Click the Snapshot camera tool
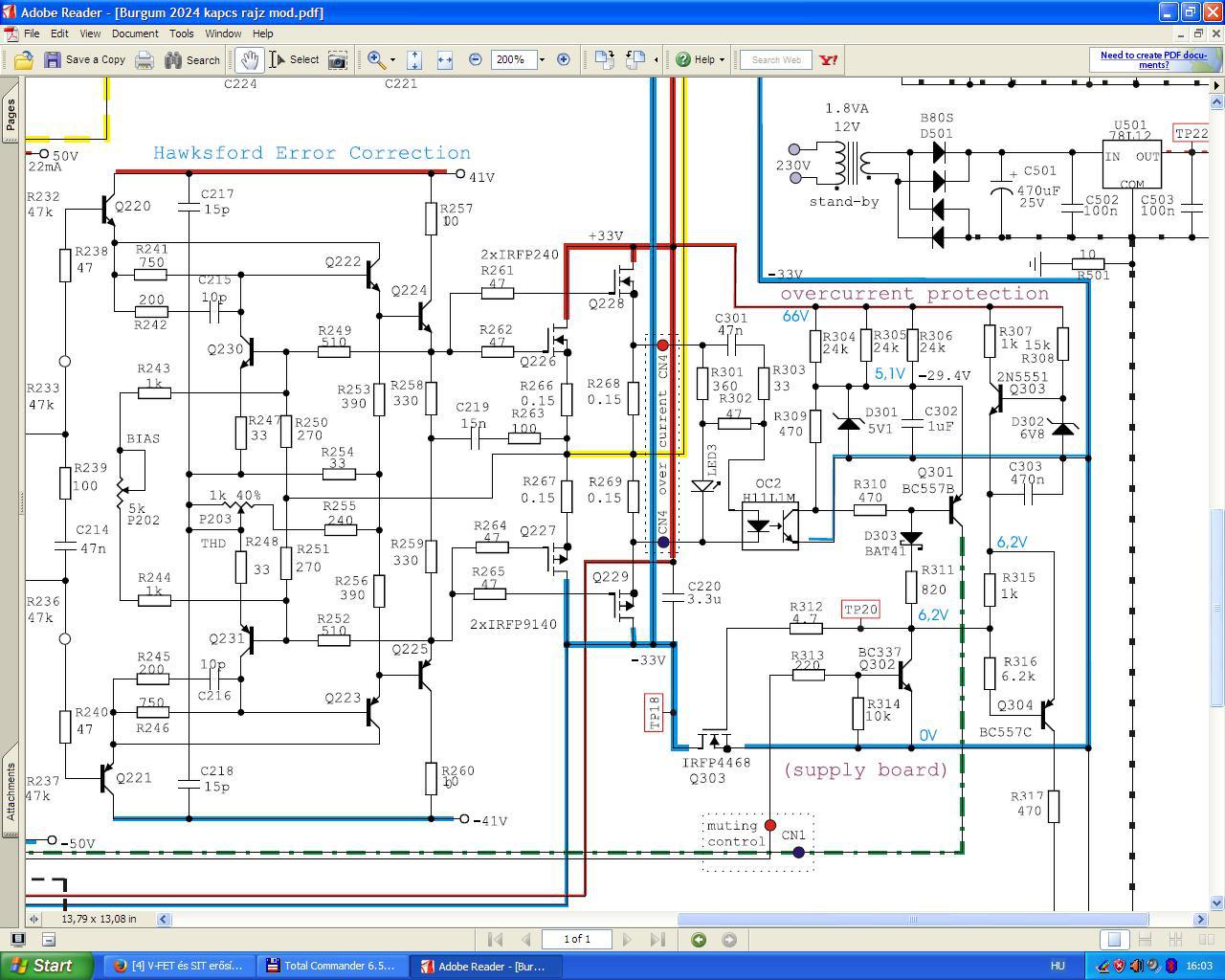The height and width of the screenshot is (980, 1225). (337, 59)
